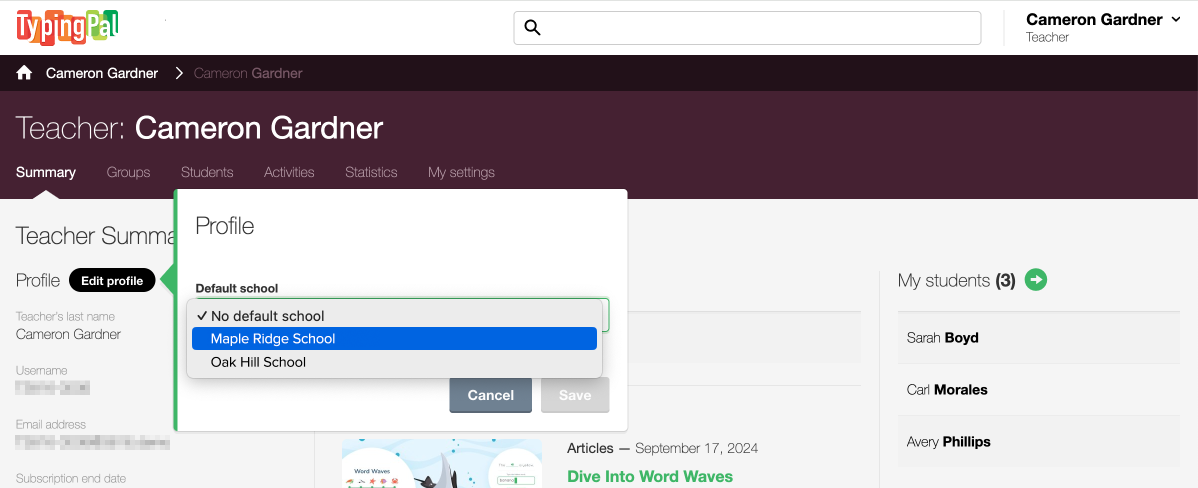Open the Statistics tab

371,172
